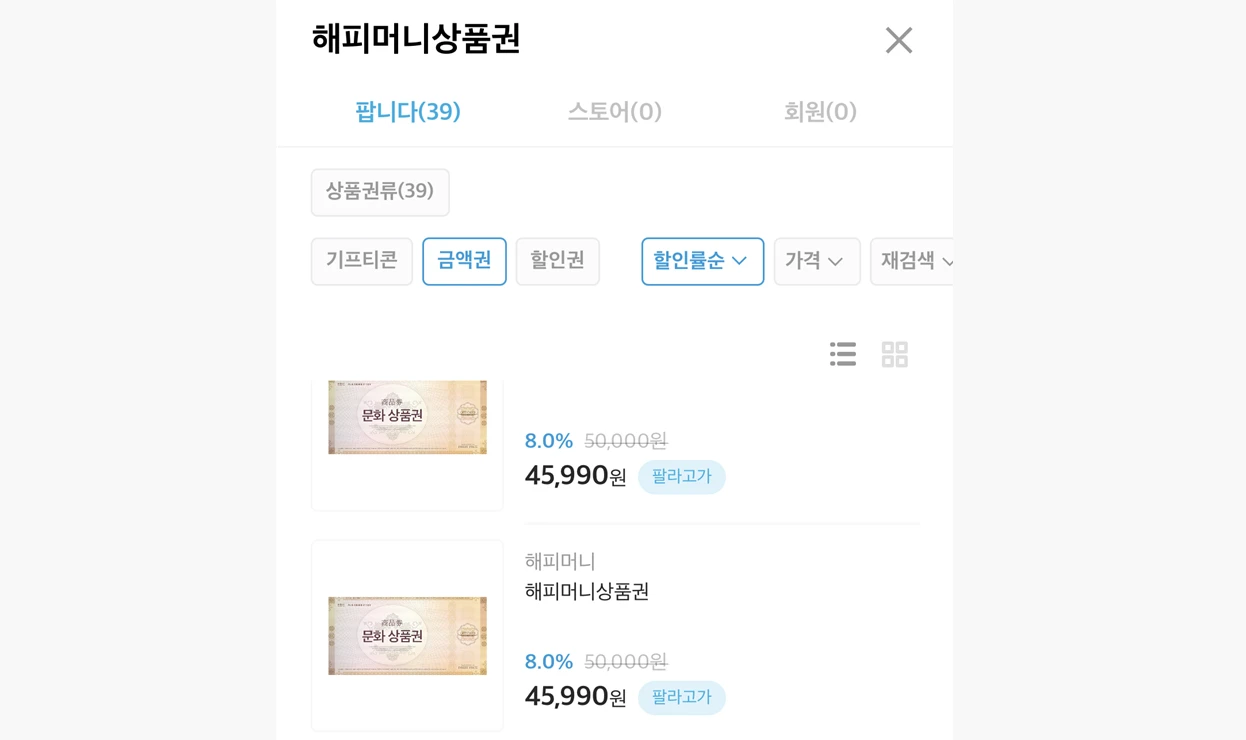This screenshot has height=740, width=1246.
Task: Tap the first 팔라고가 price badge
Action: [682, 477]
